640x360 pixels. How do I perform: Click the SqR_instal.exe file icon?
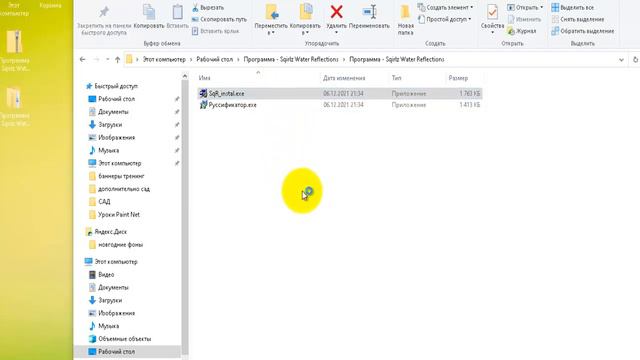point(203,93)
